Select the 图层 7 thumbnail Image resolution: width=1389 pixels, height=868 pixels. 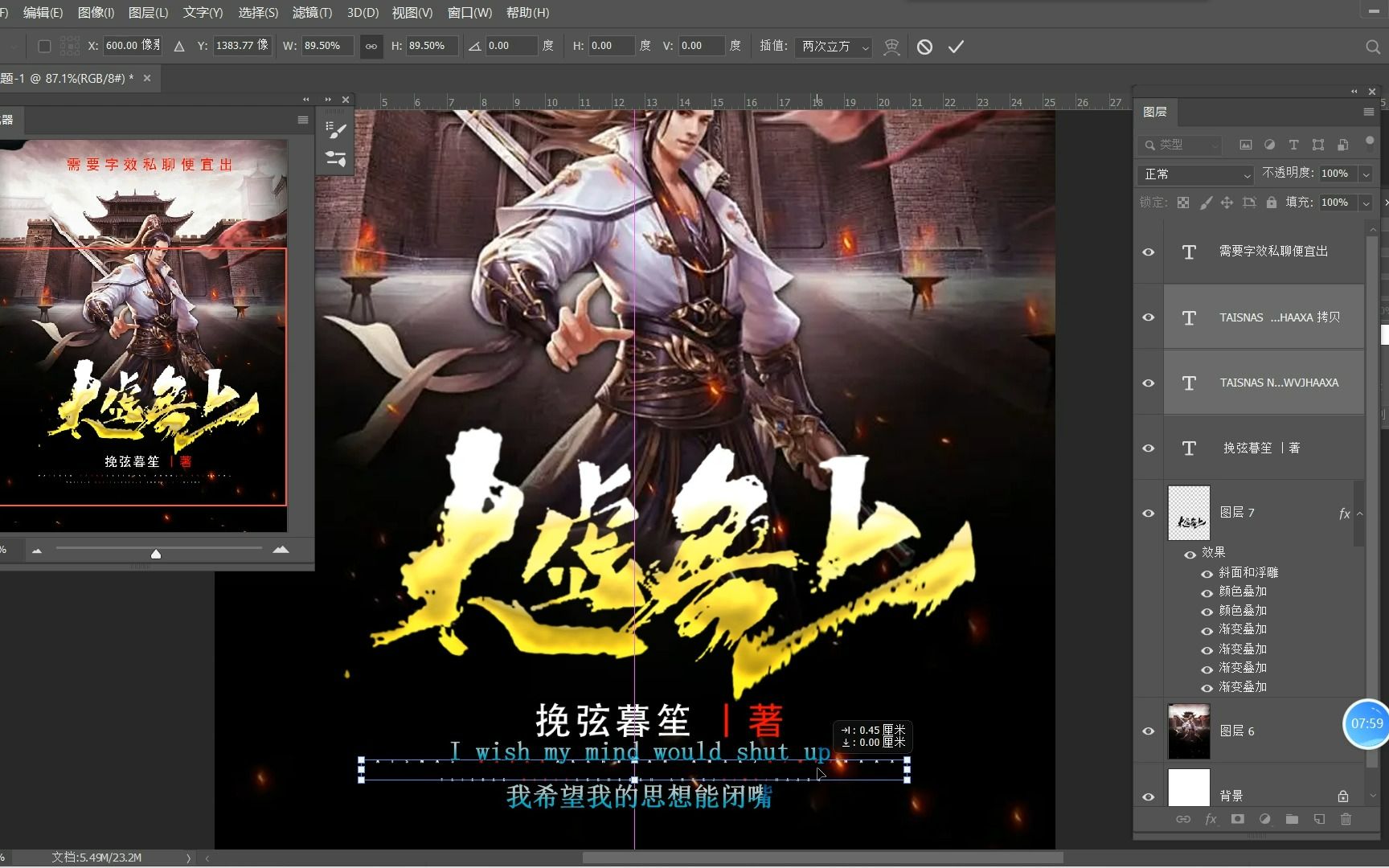(1189, 514)
